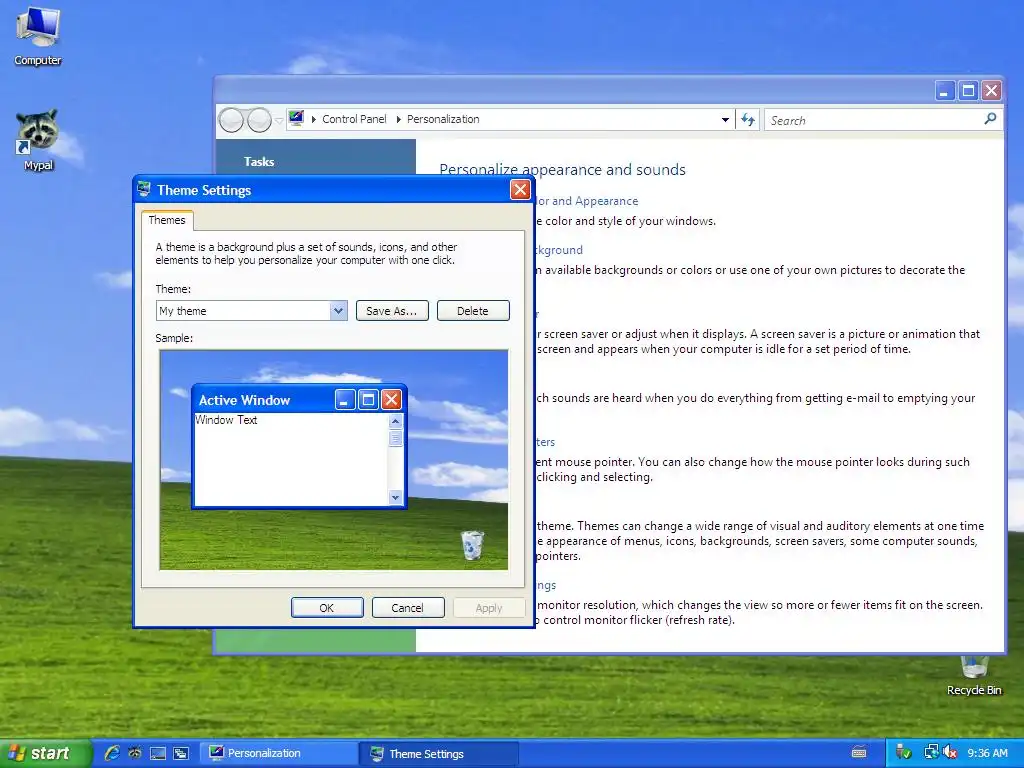Click the Back button in Personalization window

(231, 120)
